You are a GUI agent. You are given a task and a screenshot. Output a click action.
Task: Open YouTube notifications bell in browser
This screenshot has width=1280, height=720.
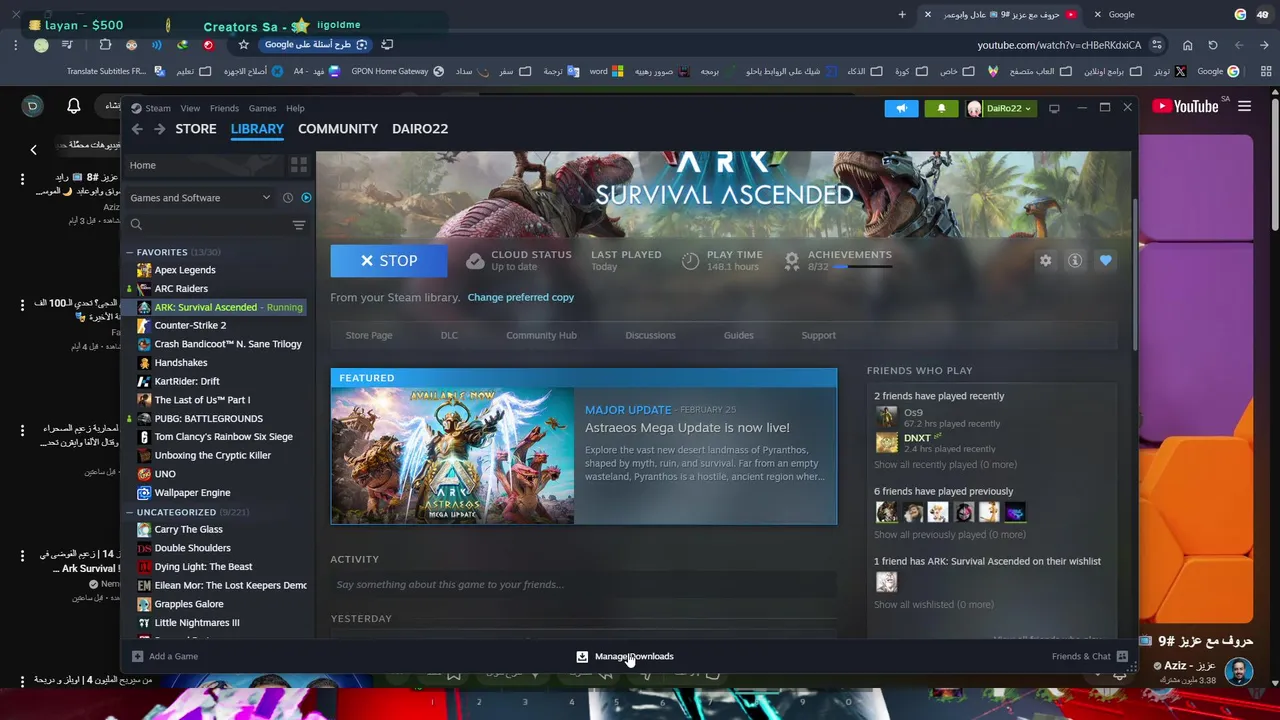click(73, 106)
